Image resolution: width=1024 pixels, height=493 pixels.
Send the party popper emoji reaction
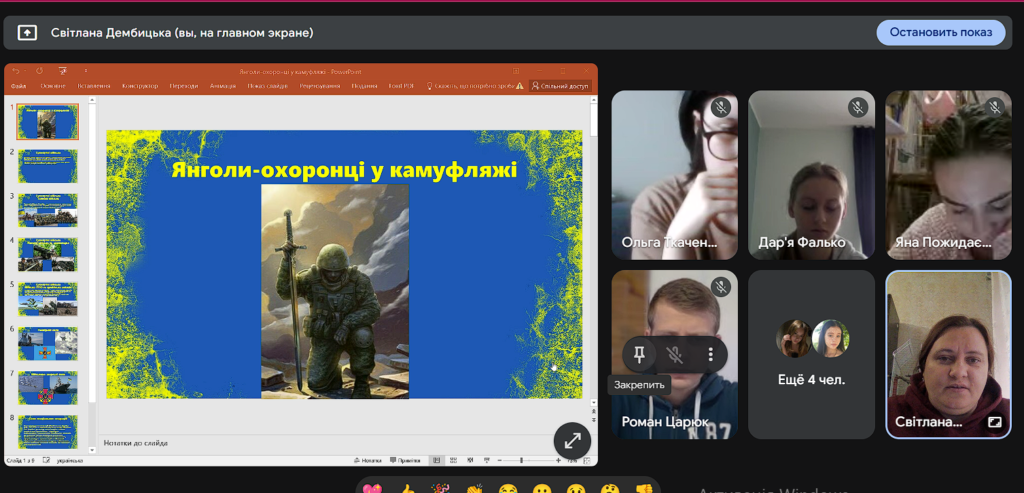click(441, 490)
